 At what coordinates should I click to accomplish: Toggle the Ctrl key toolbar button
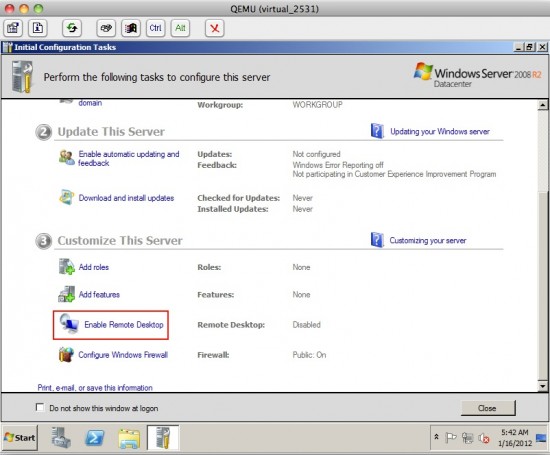(x=155, y=28)
